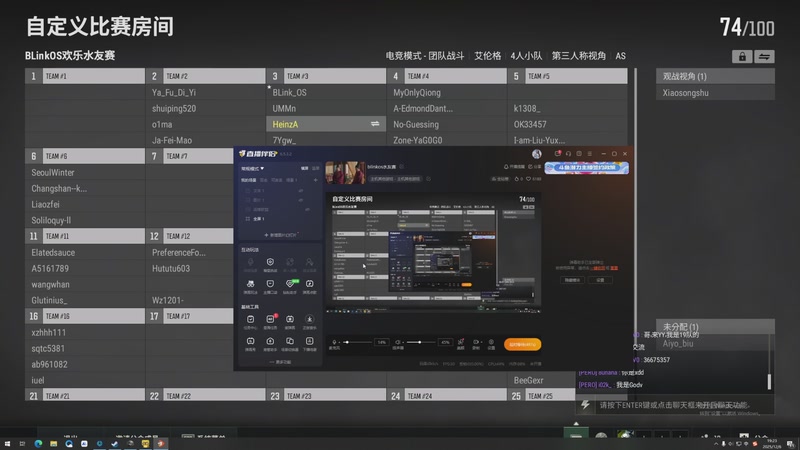The height and width of the screenshot is (450, 800).
Task: Toggle checkbox of the second source row
Action: click(x=248, y=200)
